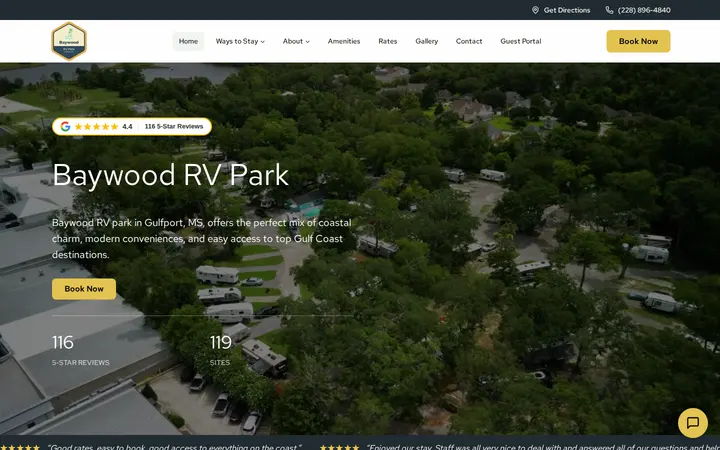Open the chat widget bubble icon
The width and height of the screenshot is (720, 450).
point(693,423)
